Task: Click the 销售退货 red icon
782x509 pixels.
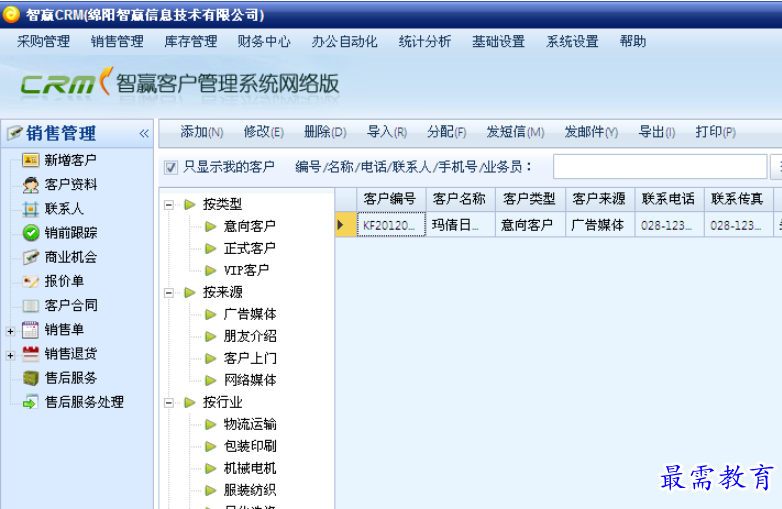Action: (30, 354)
